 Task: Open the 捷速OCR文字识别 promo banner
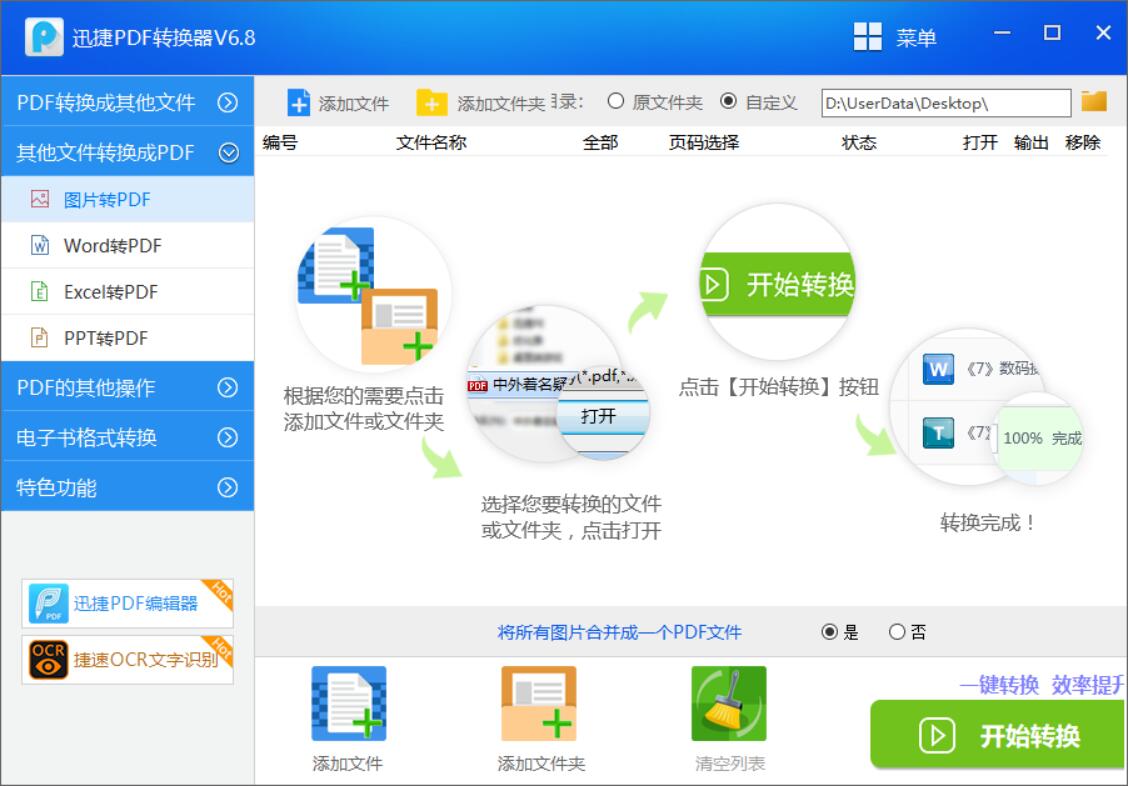point(127,659)
